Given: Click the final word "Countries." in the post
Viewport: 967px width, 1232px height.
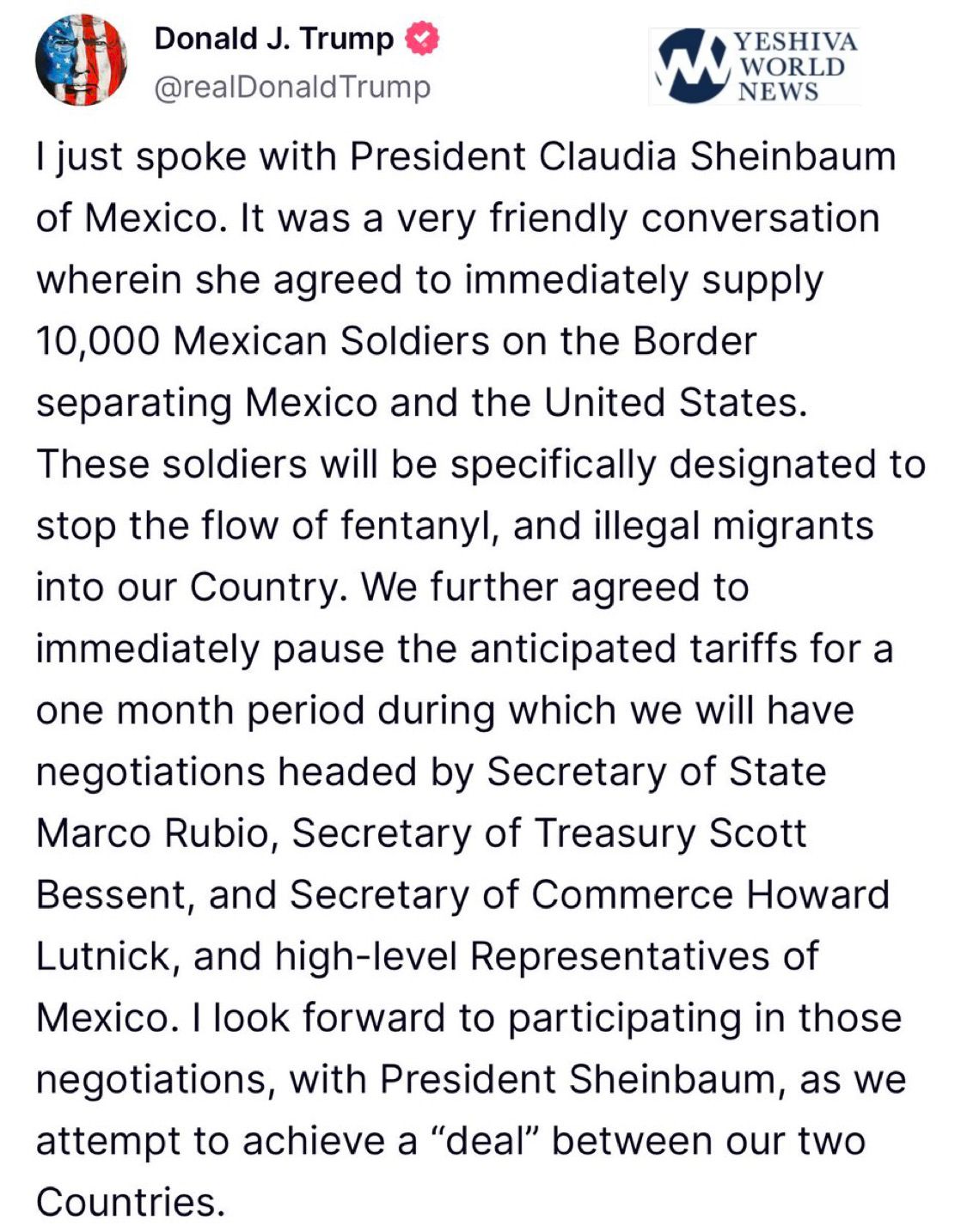Looking at the screenshot, I should click(x=131, y=1201).
